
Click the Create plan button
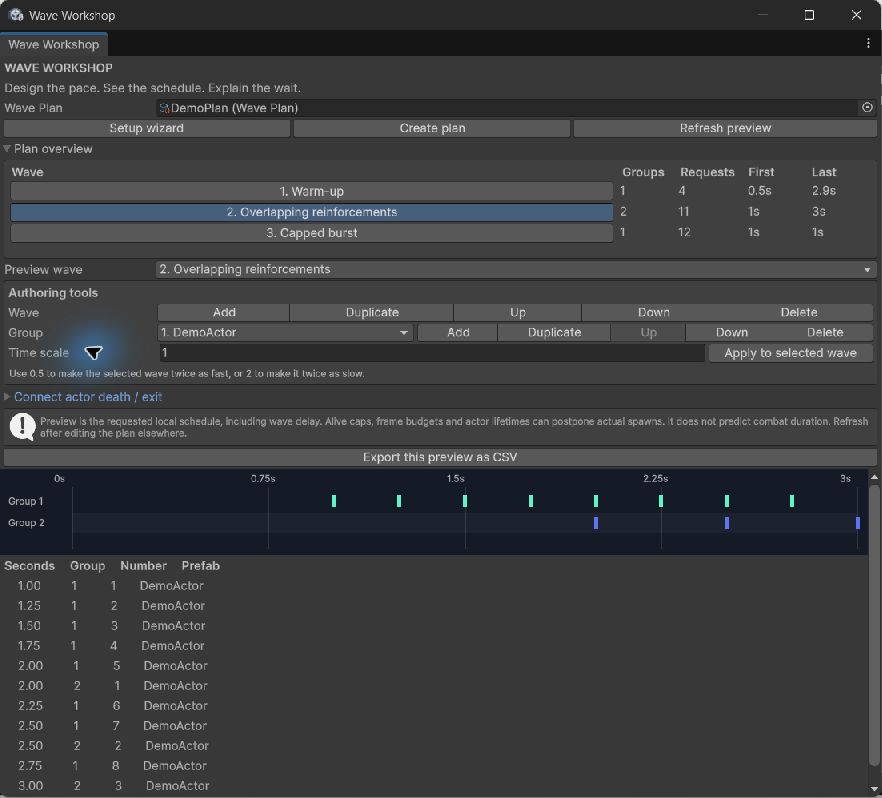tap(432, 128)
